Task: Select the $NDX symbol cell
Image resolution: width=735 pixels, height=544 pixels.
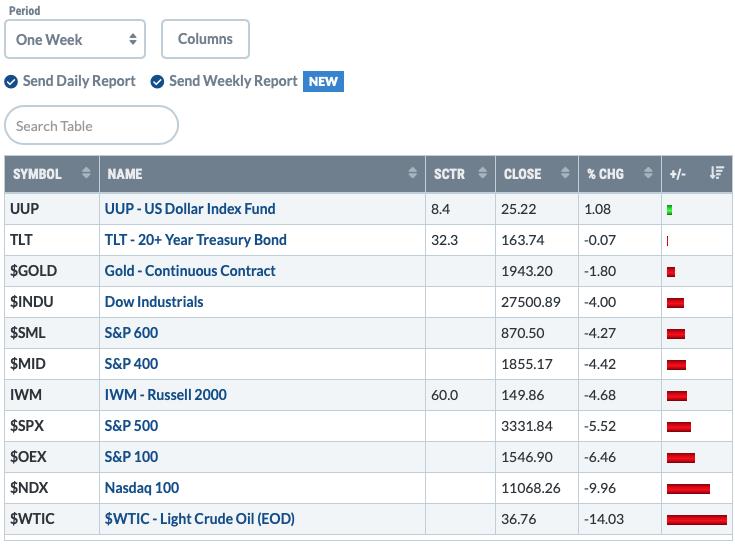Action: [52, 488]
